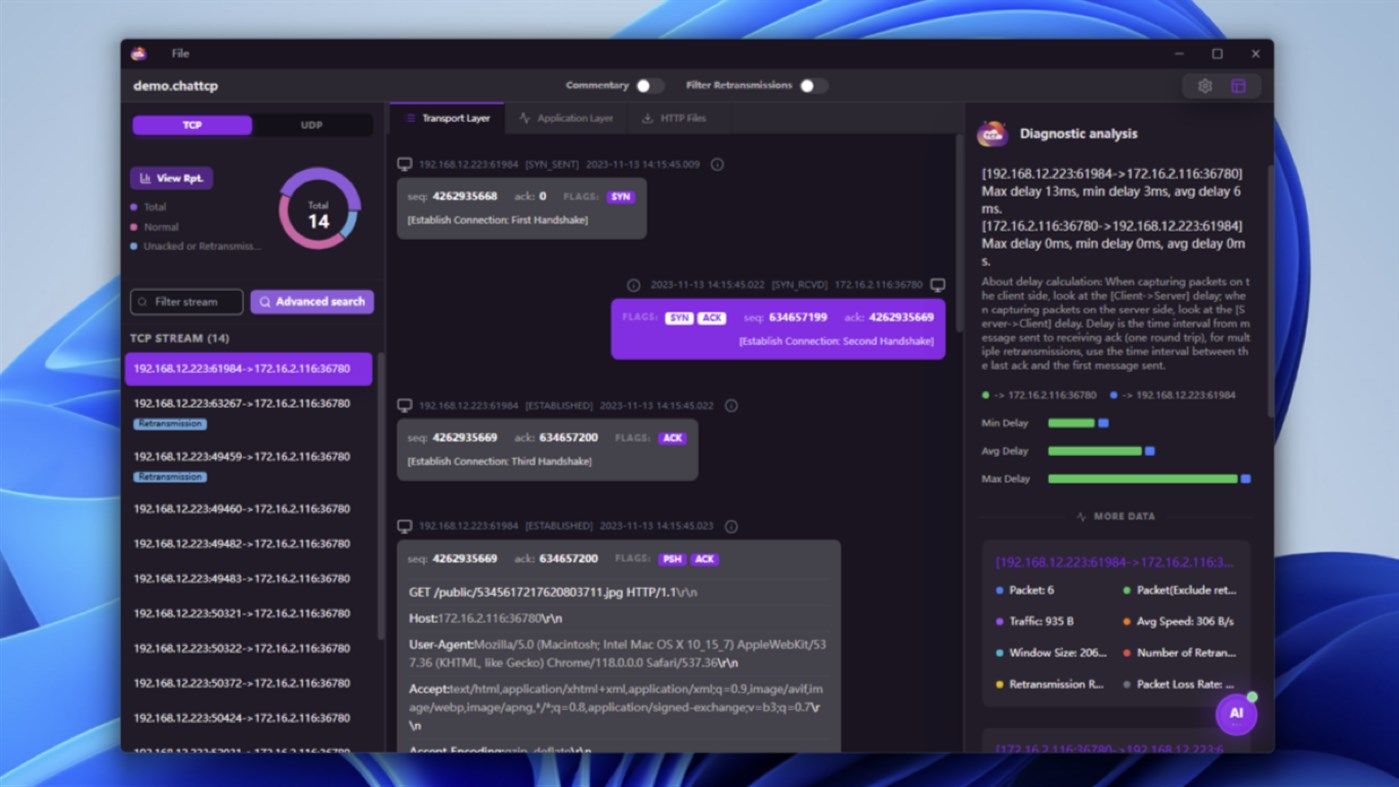
Task: Click the SYN flag in the First Handshake packet
Action: point(621,197)
